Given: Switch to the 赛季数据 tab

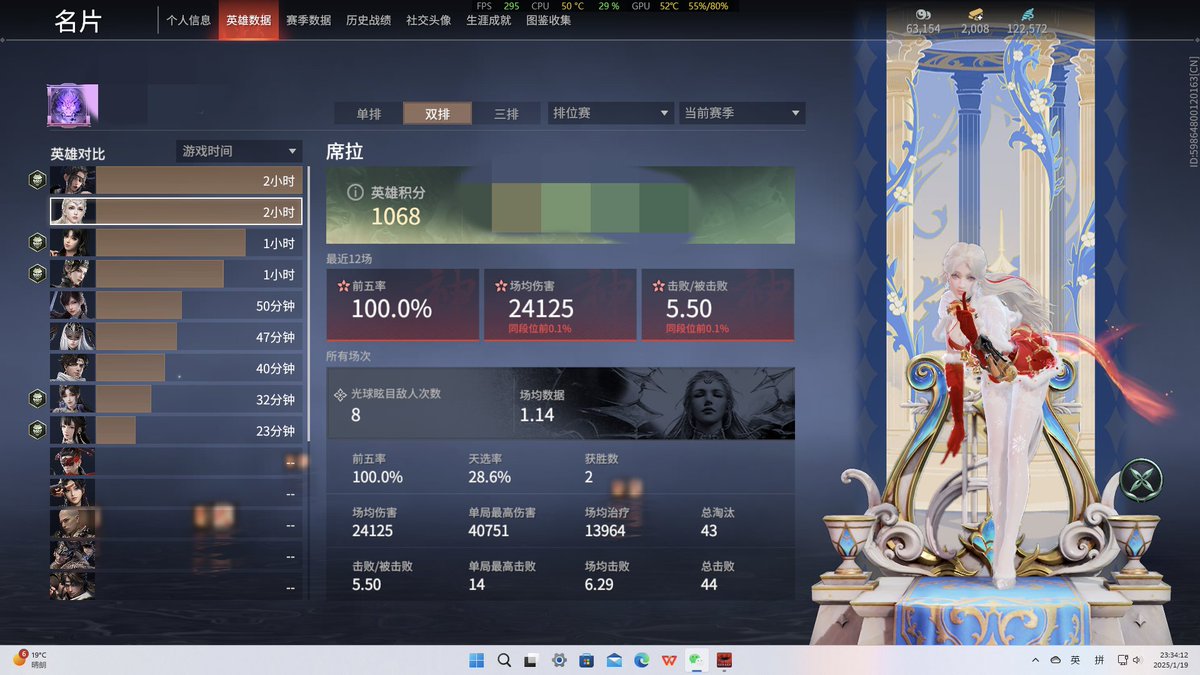Looking at the screenshot, I should 308,20.
